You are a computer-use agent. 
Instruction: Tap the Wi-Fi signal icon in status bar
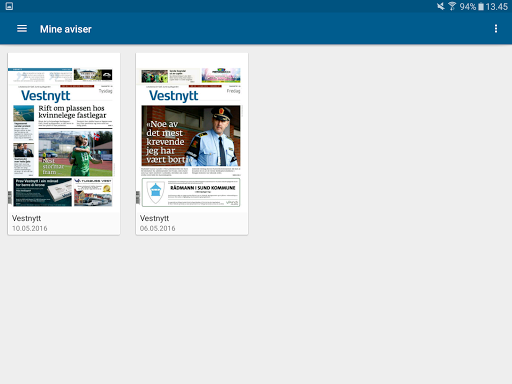pos(452,6)
